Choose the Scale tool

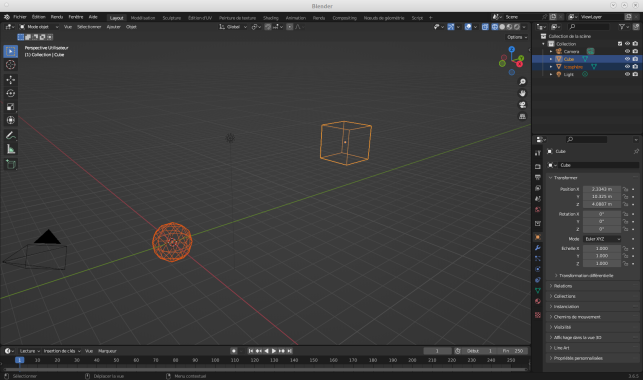tap(11, 107)
